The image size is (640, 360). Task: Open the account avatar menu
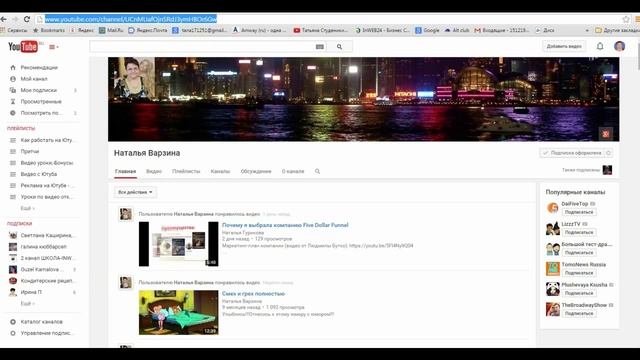coord(620,46)
